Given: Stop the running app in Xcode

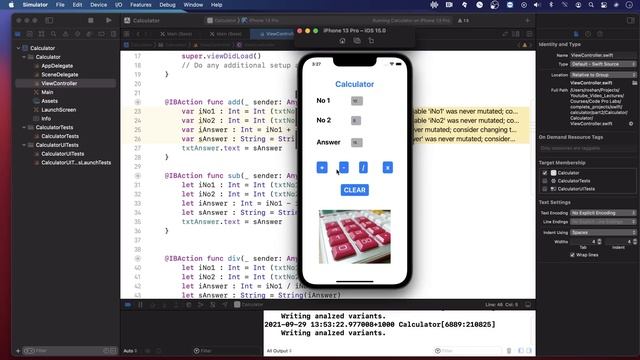Looking at the screenshot, I should (x=91, y=20).
